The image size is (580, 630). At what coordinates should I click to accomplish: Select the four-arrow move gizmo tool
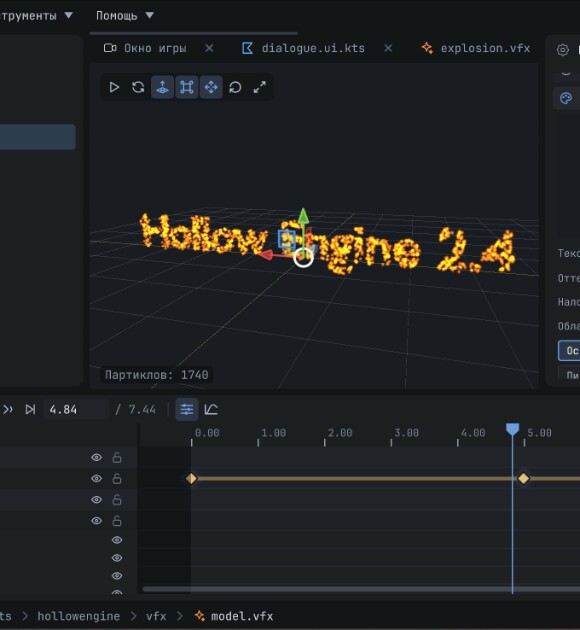coord(211,87)
